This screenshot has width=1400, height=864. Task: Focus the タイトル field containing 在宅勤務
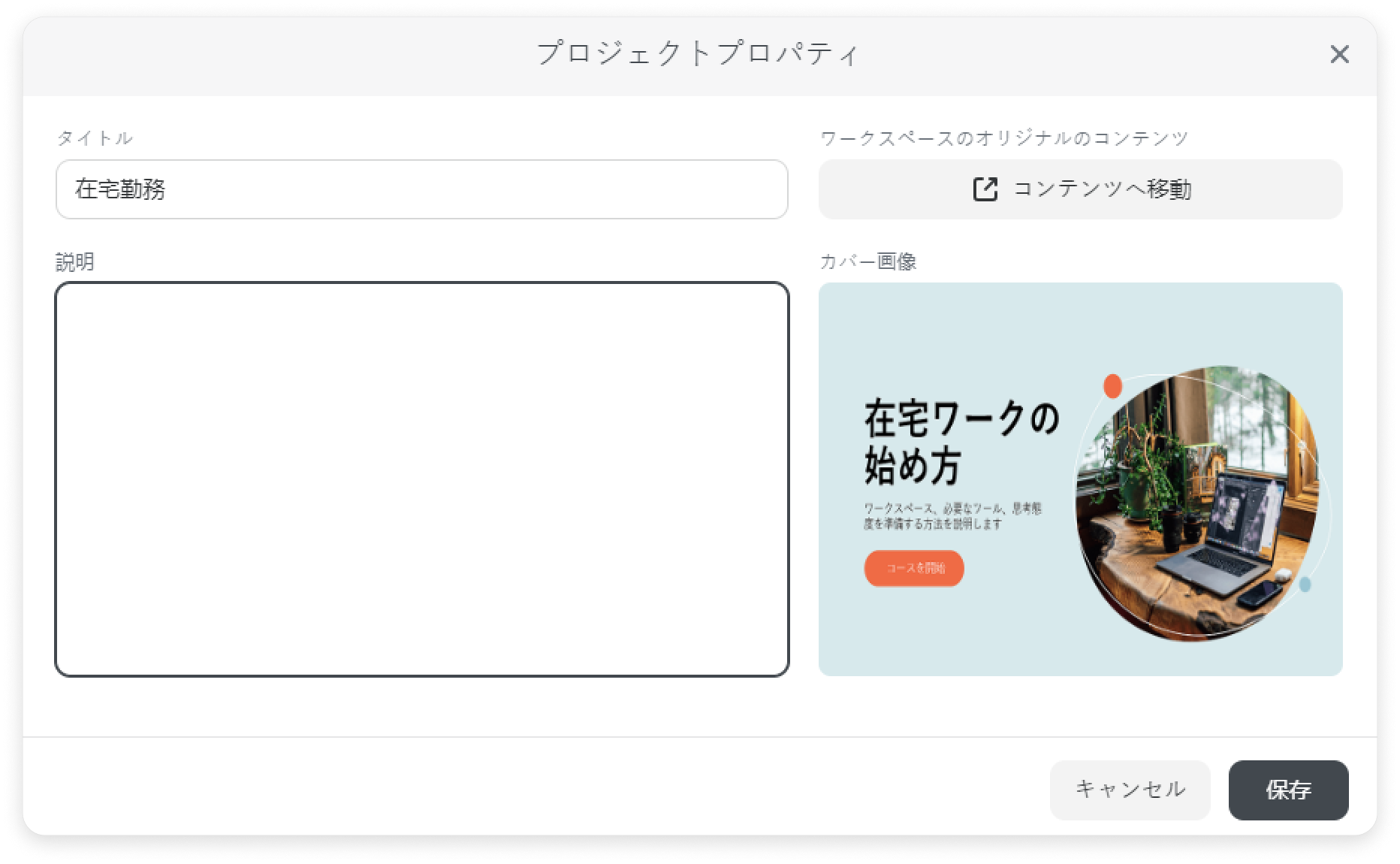pyautogui.click(x=422, y=189)
